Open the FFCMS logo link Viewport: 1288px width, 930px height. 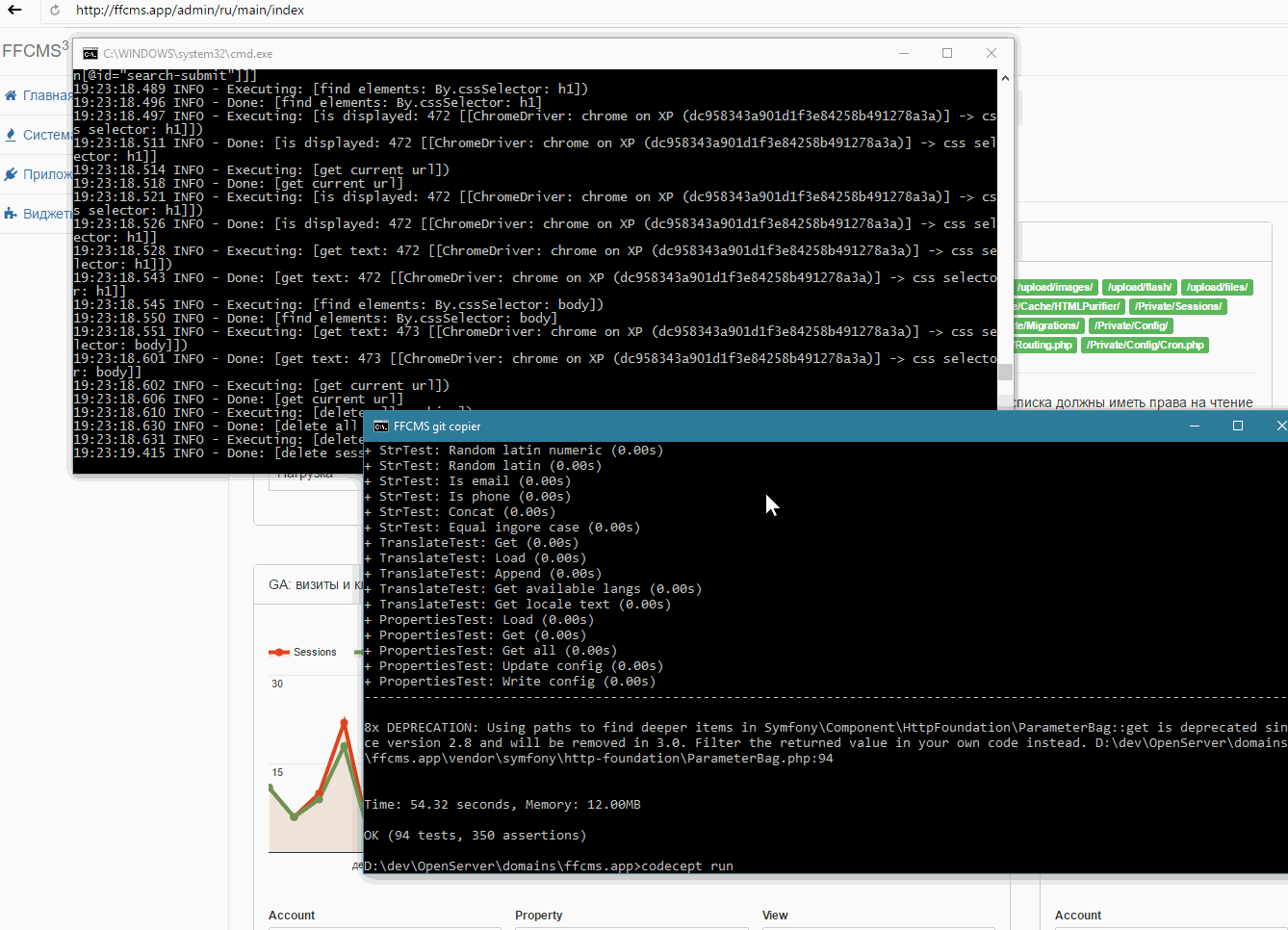tap(36, 50)
